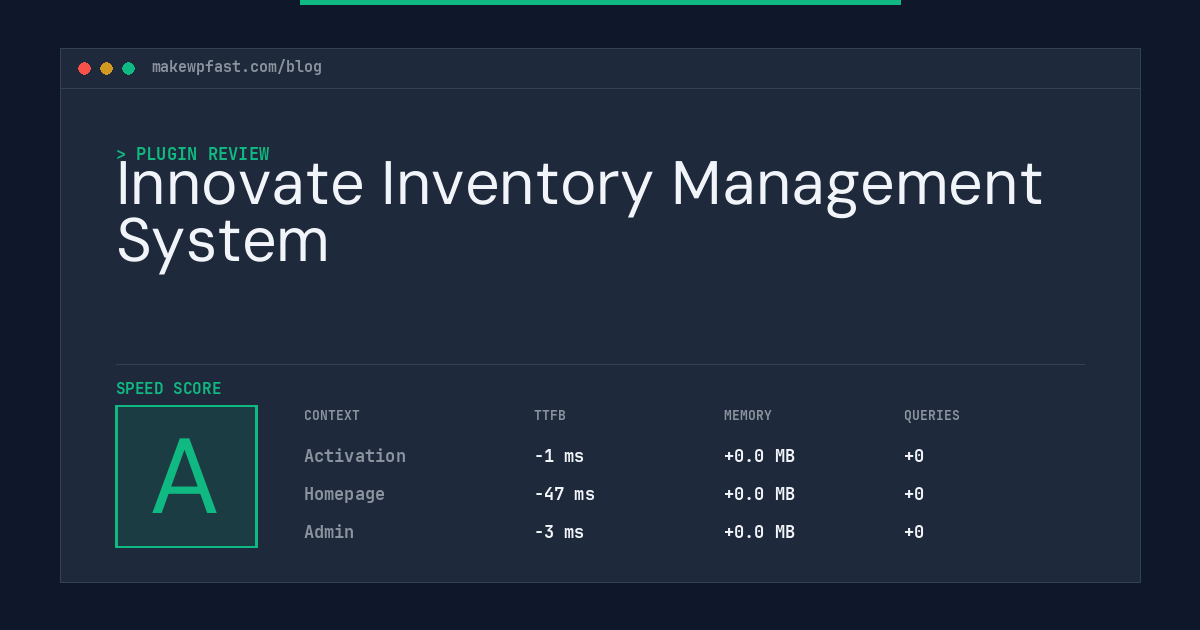Click the Homepage queries '+0' value
The width and height of the screenshot is (1200, 630).
tap(914, 494)
